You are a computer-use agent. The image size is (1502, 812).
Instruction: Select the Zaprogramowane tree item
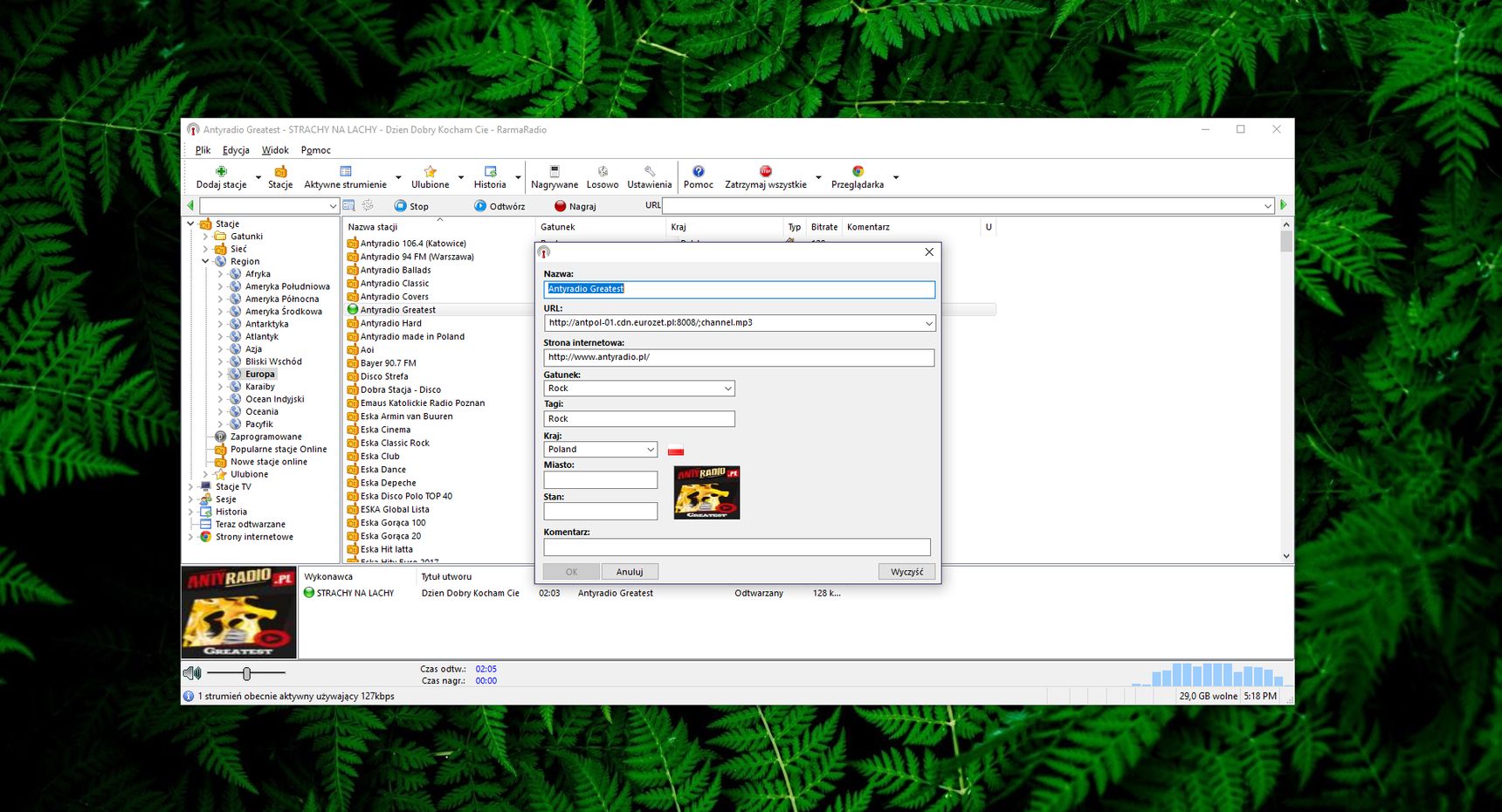coord(265,437)
